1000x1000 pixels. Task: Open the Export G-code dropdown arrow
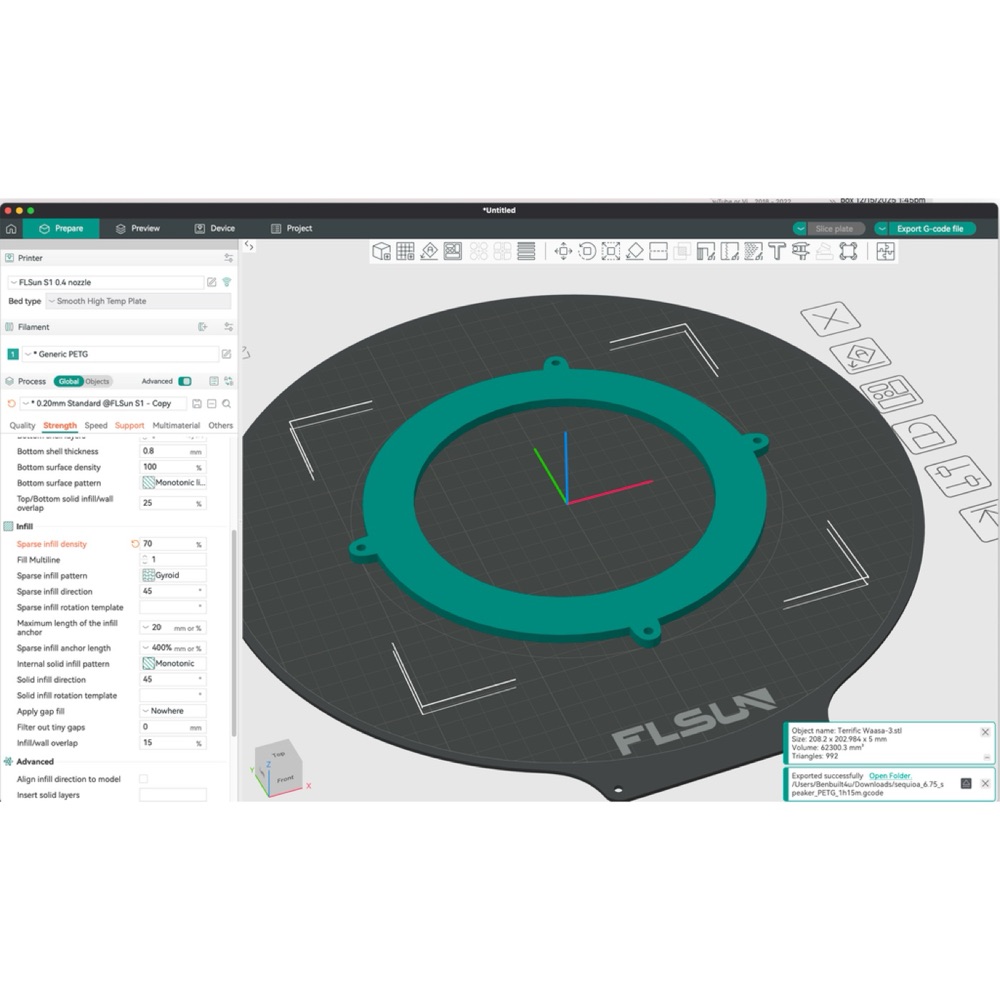click(881, 228)
